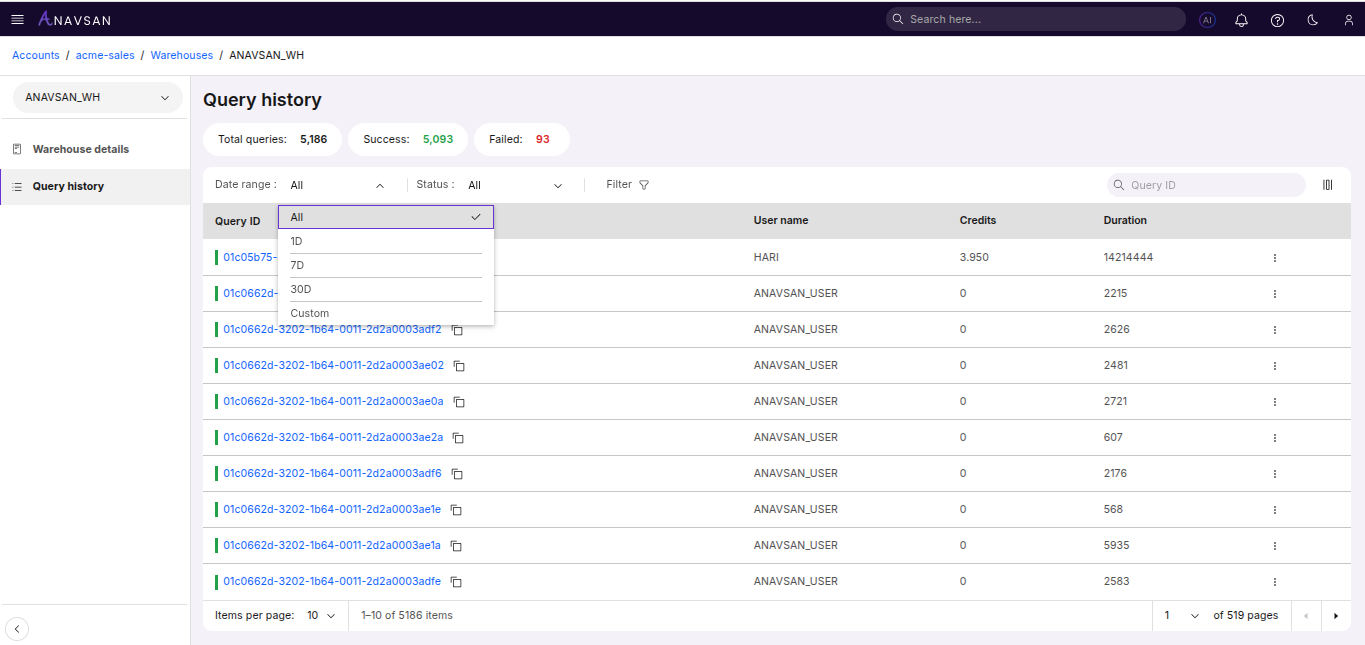Select Query history in the sidebar

[x=68, y=186]
